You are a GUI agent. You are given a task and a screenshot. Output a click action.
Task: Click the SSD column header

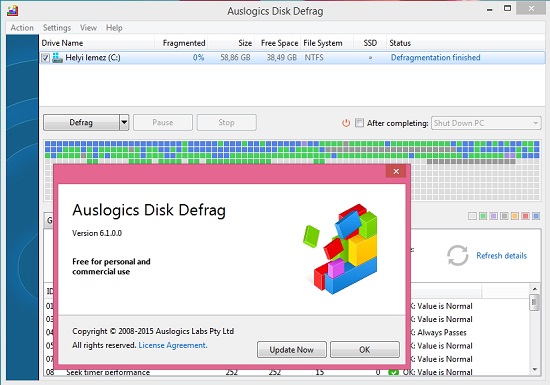click(x=370, y=43)
